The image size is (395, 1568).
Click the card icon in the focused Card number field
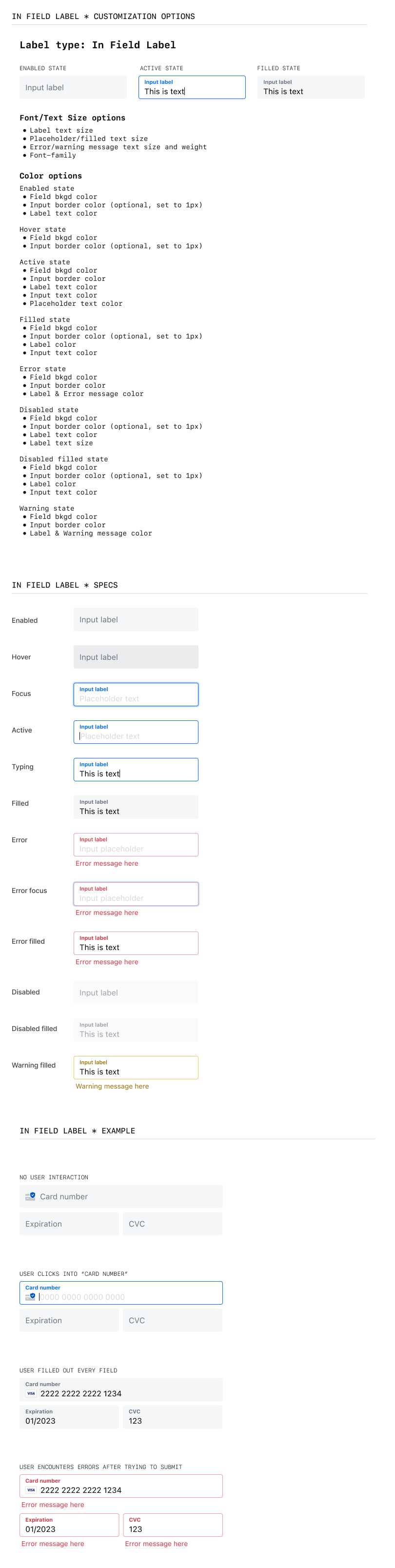click(x=30, y=1296)
